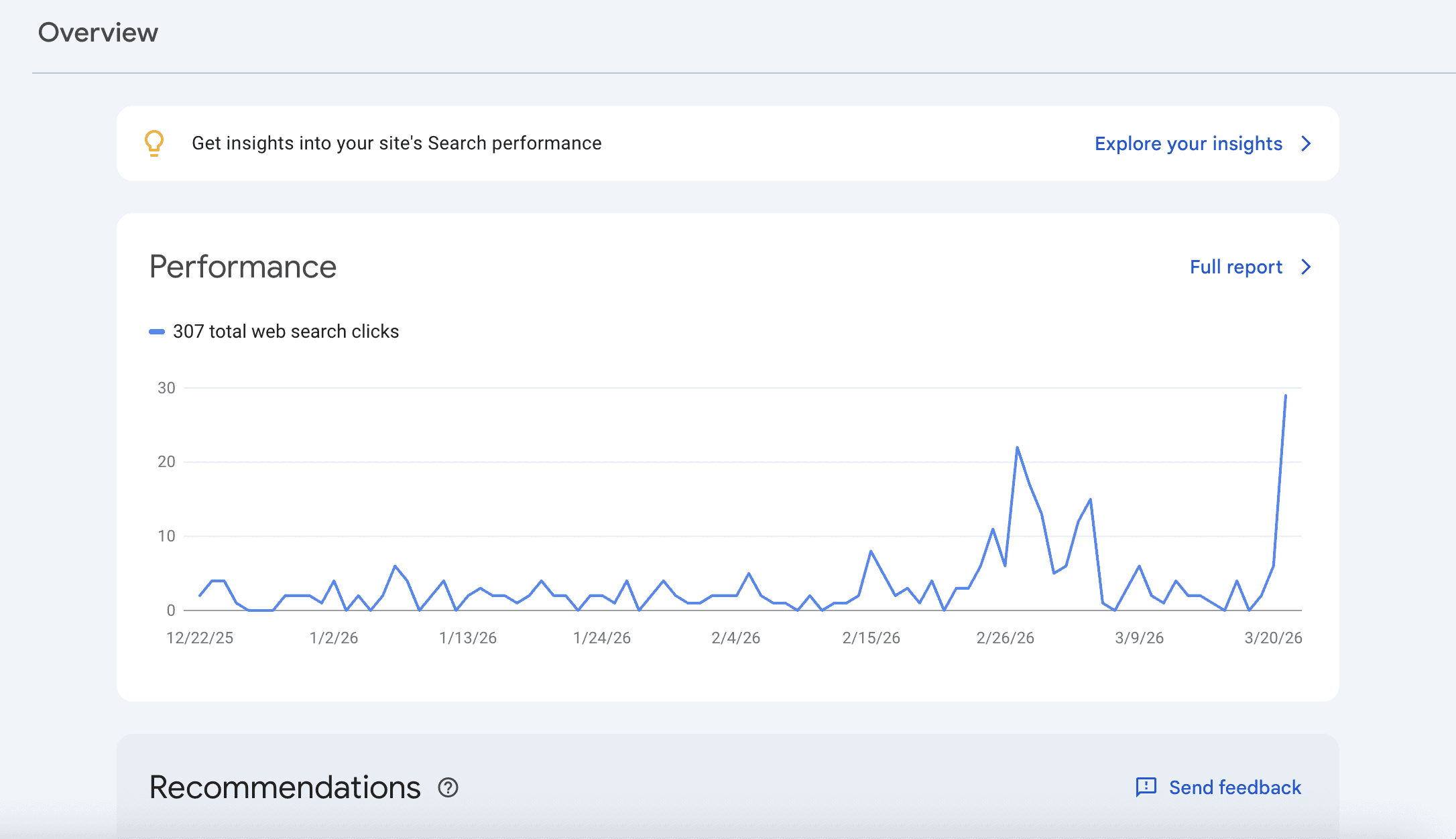1456x839 pixels.
Task: Click chevron next to Explore your insights
Action: click(x=1306, y=143)
